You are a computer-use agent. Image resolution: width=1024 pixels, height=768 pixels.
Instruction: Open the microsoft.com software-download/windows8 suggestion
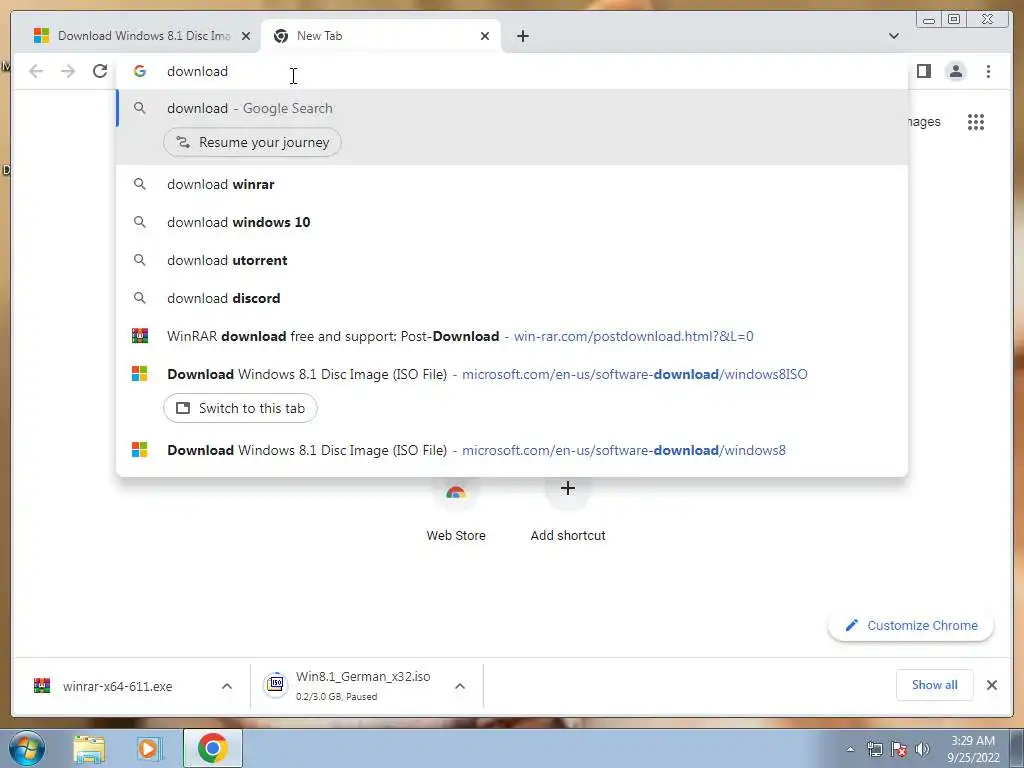click(x=512, y=450)
